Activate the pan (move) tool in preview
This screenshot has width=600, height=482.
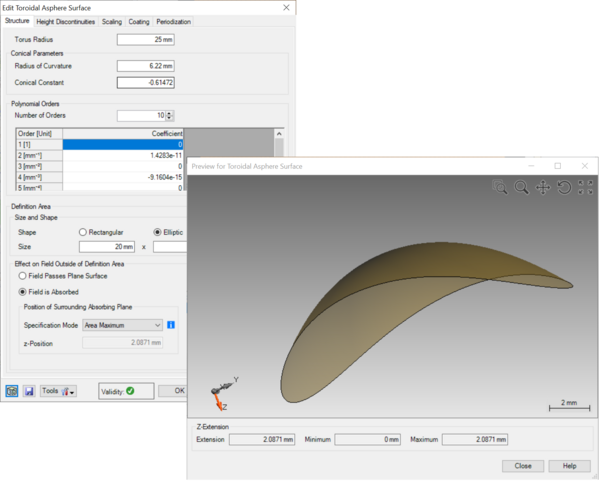pyautogui.click(x=543, y=187)
